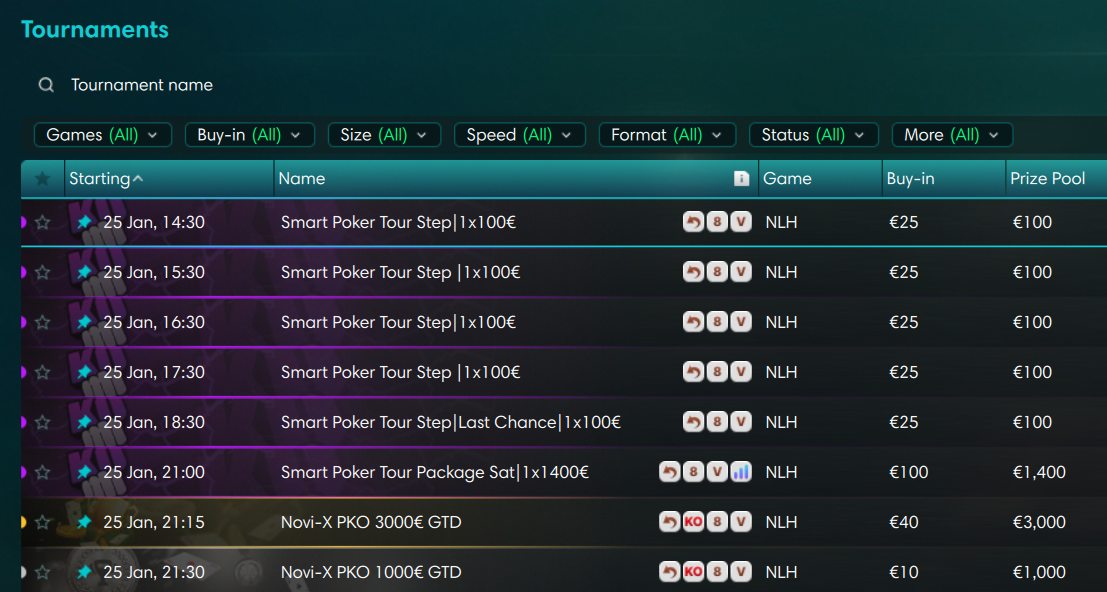This screenshot has width=1107, height=592.
Task: Favorite the 14:30 Smart Poker Tour Step
Action: pos(42,222)
